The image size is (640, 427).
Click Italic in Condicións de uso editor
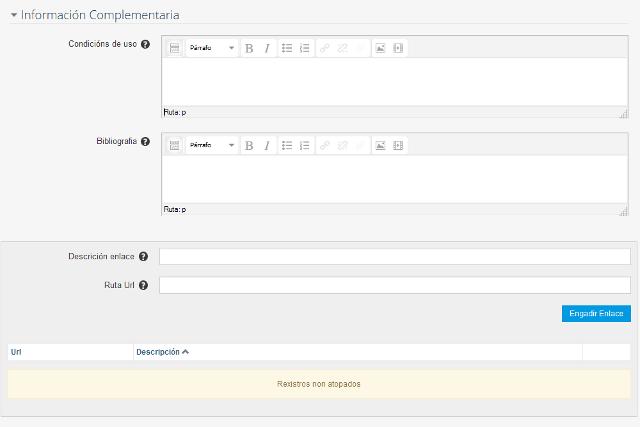267,48
